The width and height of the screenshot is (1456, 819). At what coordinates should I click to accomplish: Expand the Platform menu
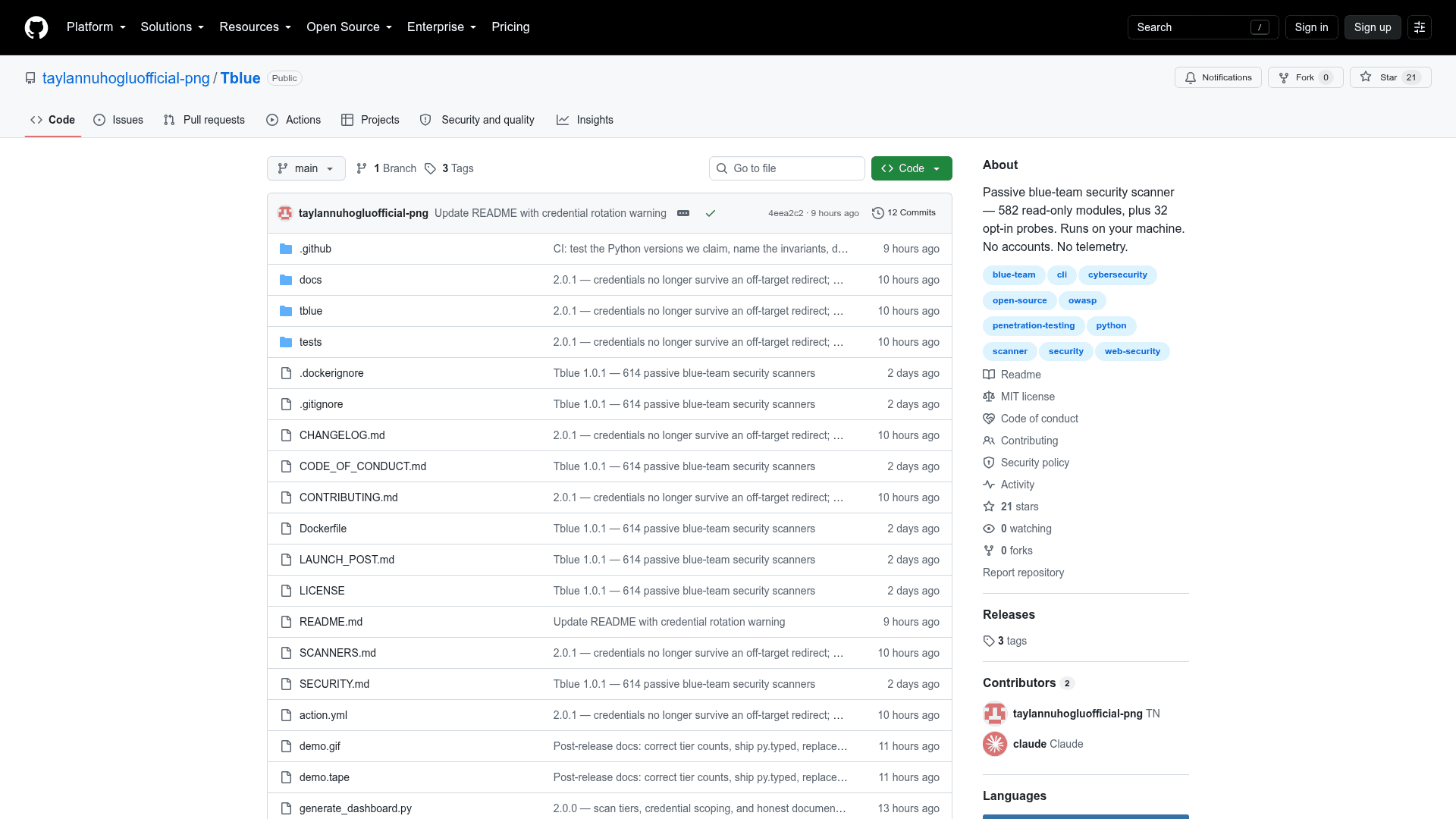[96, 27]
